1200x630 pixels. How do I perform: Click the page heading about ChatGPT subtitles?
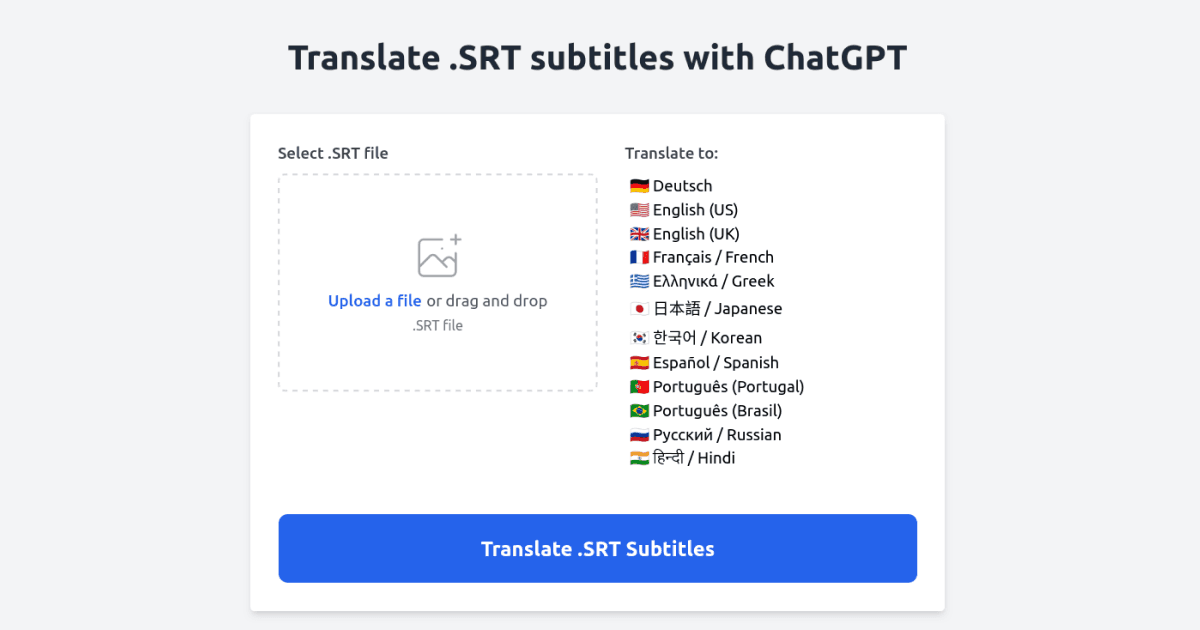[x=598, y=58]
